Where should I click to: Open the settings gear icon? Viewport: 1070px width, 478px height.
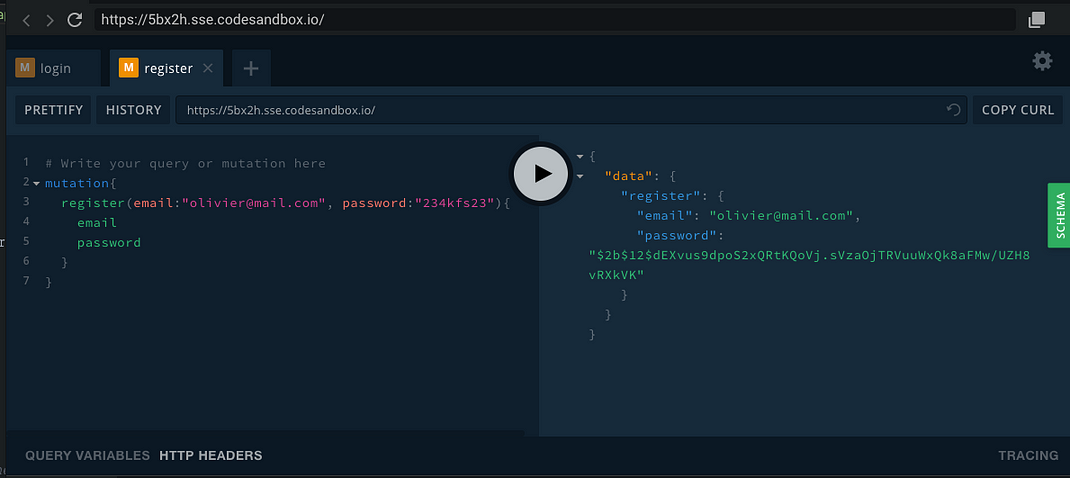tap(1042, 61)
